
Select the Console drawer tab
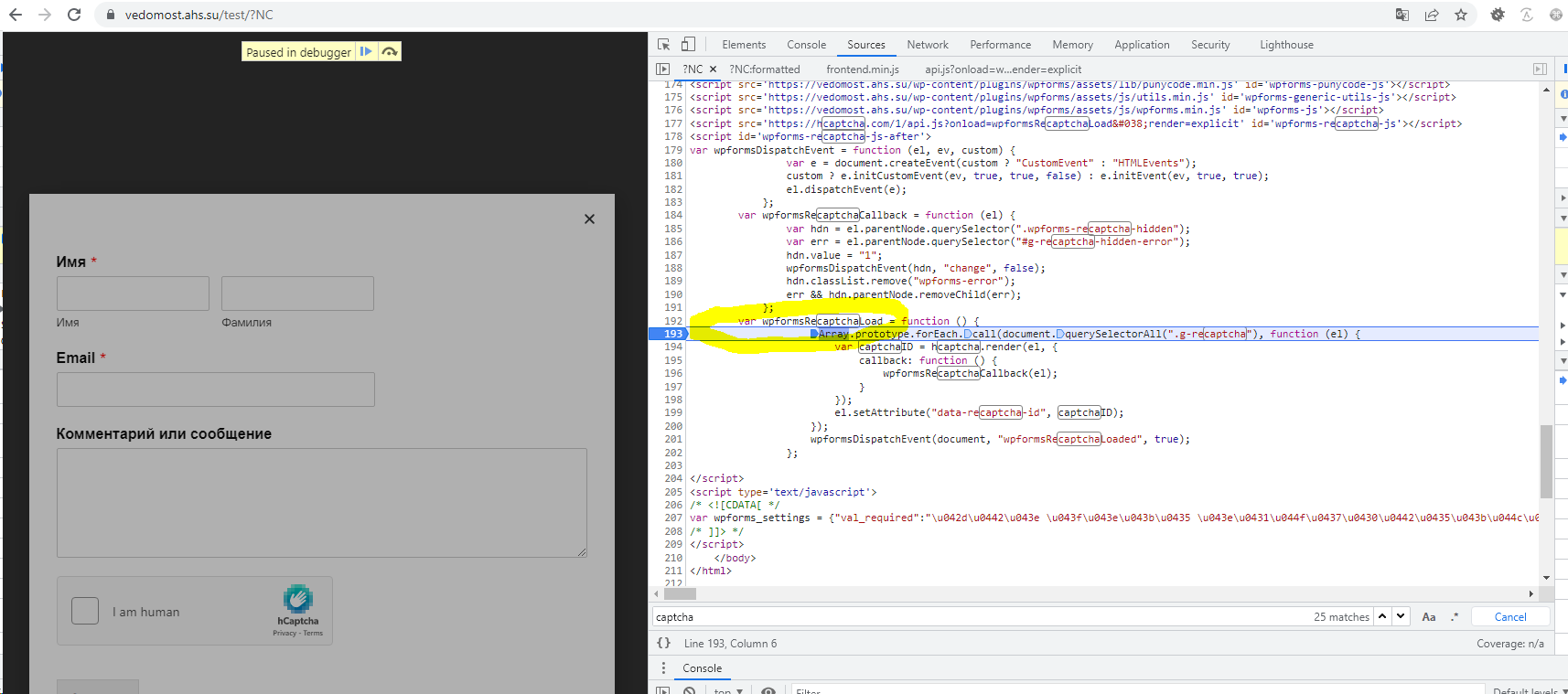[702, 668]
